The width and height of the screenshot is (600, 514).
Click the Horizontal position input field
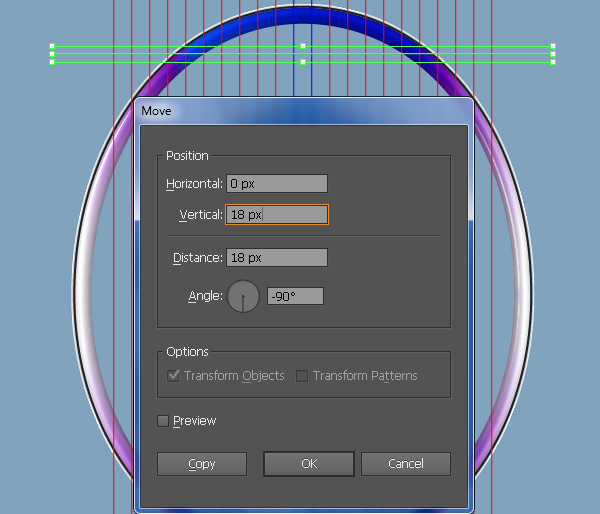tap(277, 184)
